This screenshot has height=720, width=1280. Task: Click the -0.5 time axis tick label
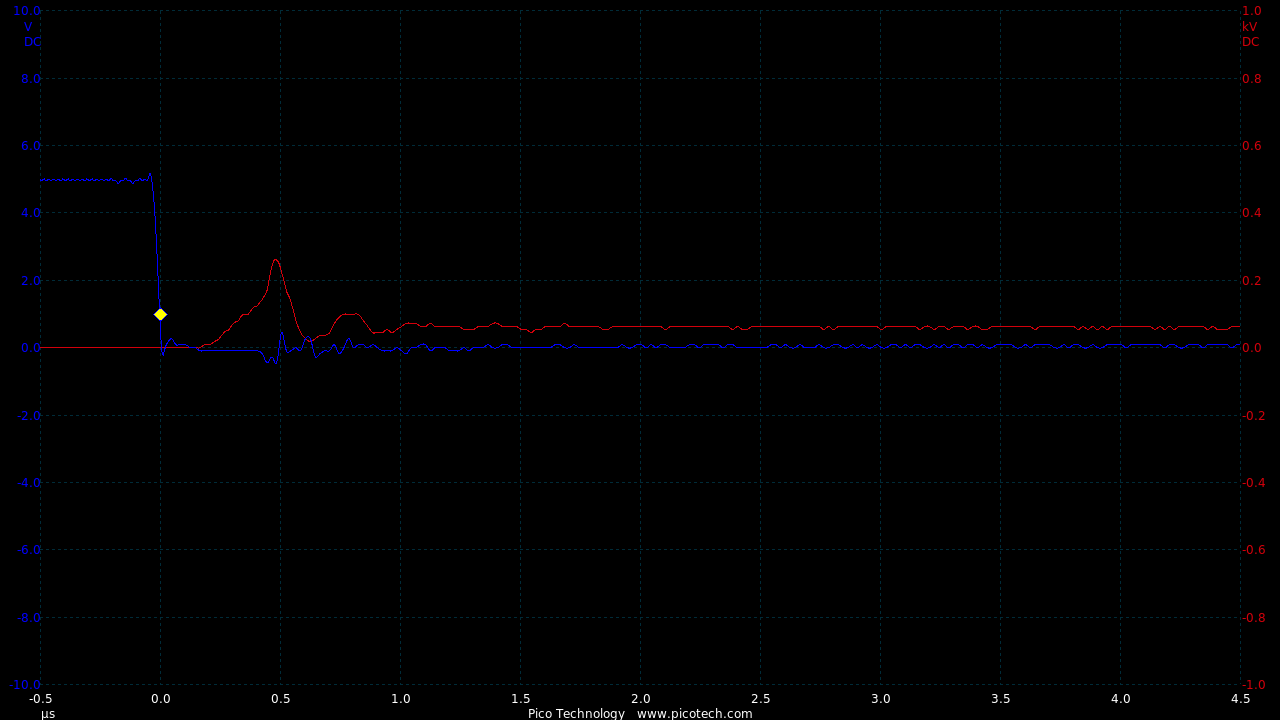[41, 699]
